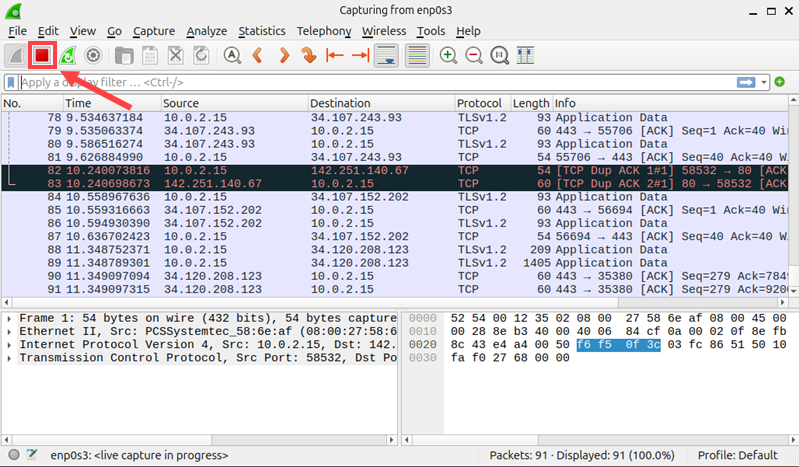Apply the display filter arrow button
The width and height of the screenshot is (799, 467).
pyautogui.click(x=745, y=82)
